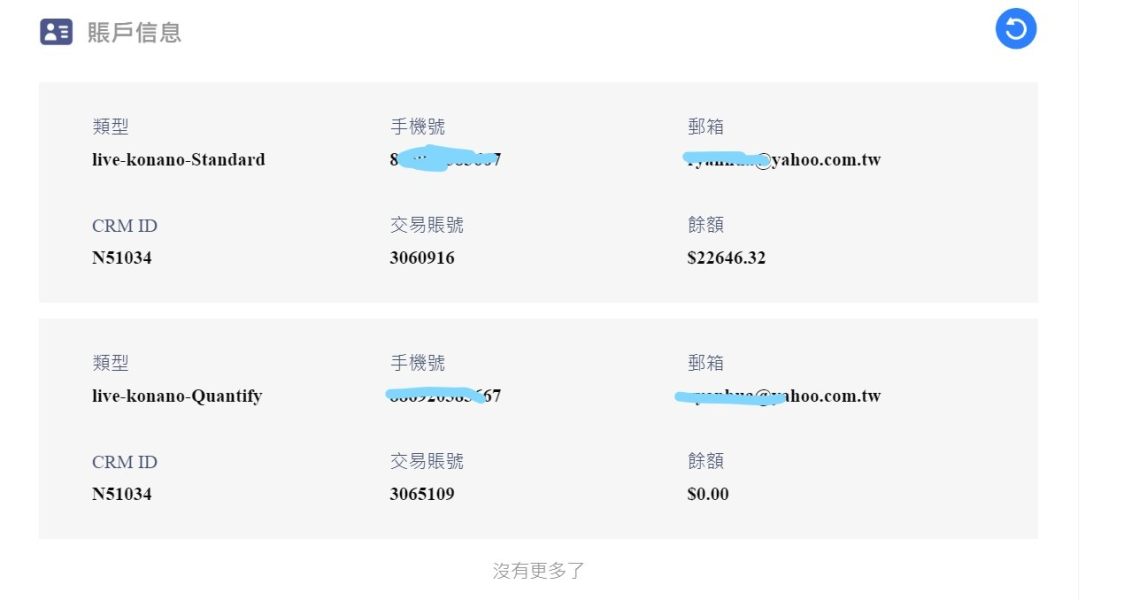The width and height of the screenshot is (1147, 600).
Task: Click the yahoo.com.tw email in first card
Action: 783,160
